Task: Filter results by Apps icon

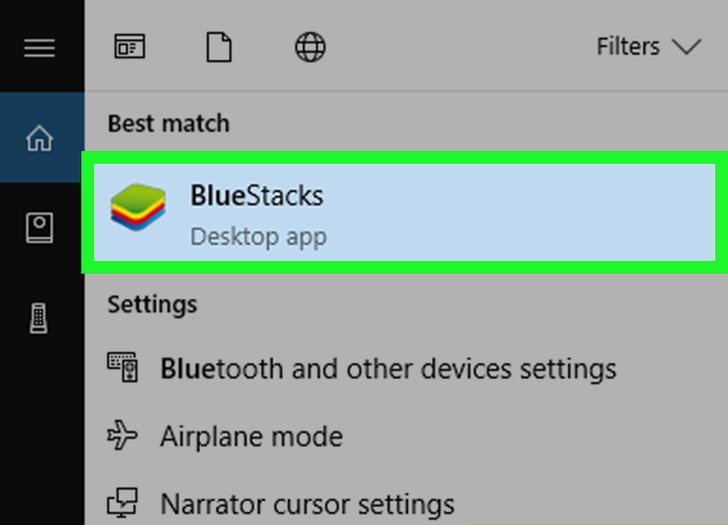Action: coord(130,47)
